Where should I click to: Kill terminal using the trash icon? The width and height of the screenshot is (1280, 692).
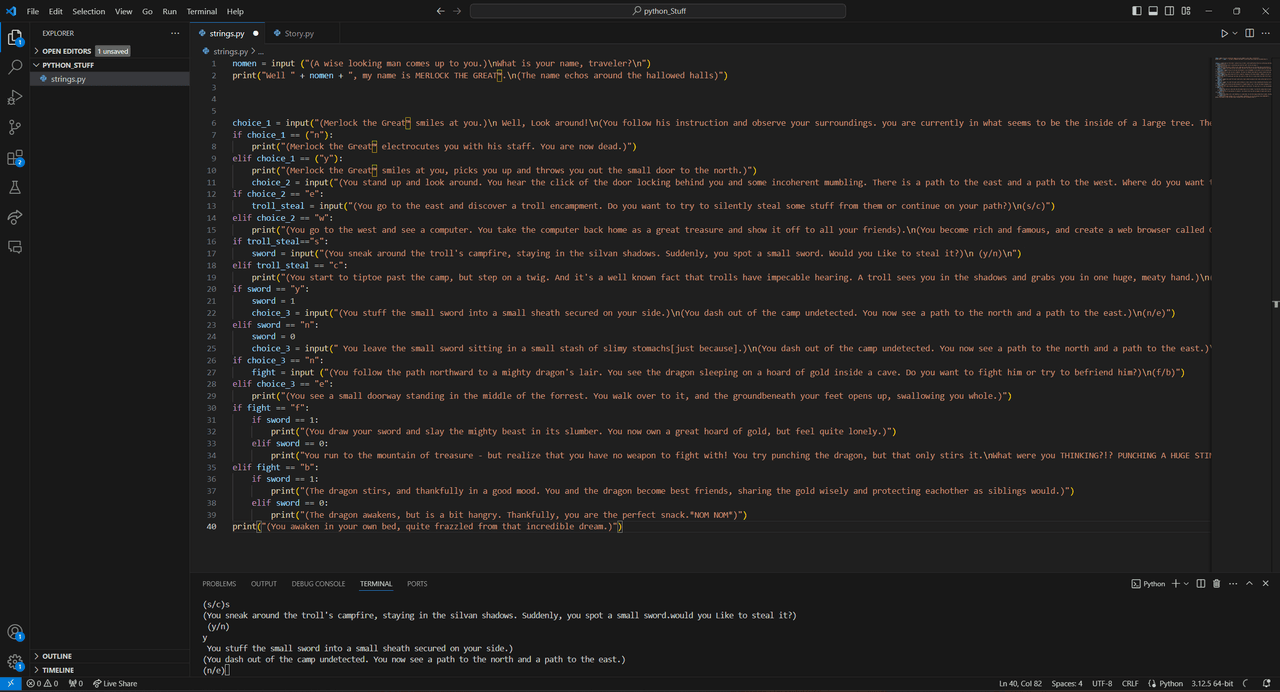click(x=1216, y=584)
